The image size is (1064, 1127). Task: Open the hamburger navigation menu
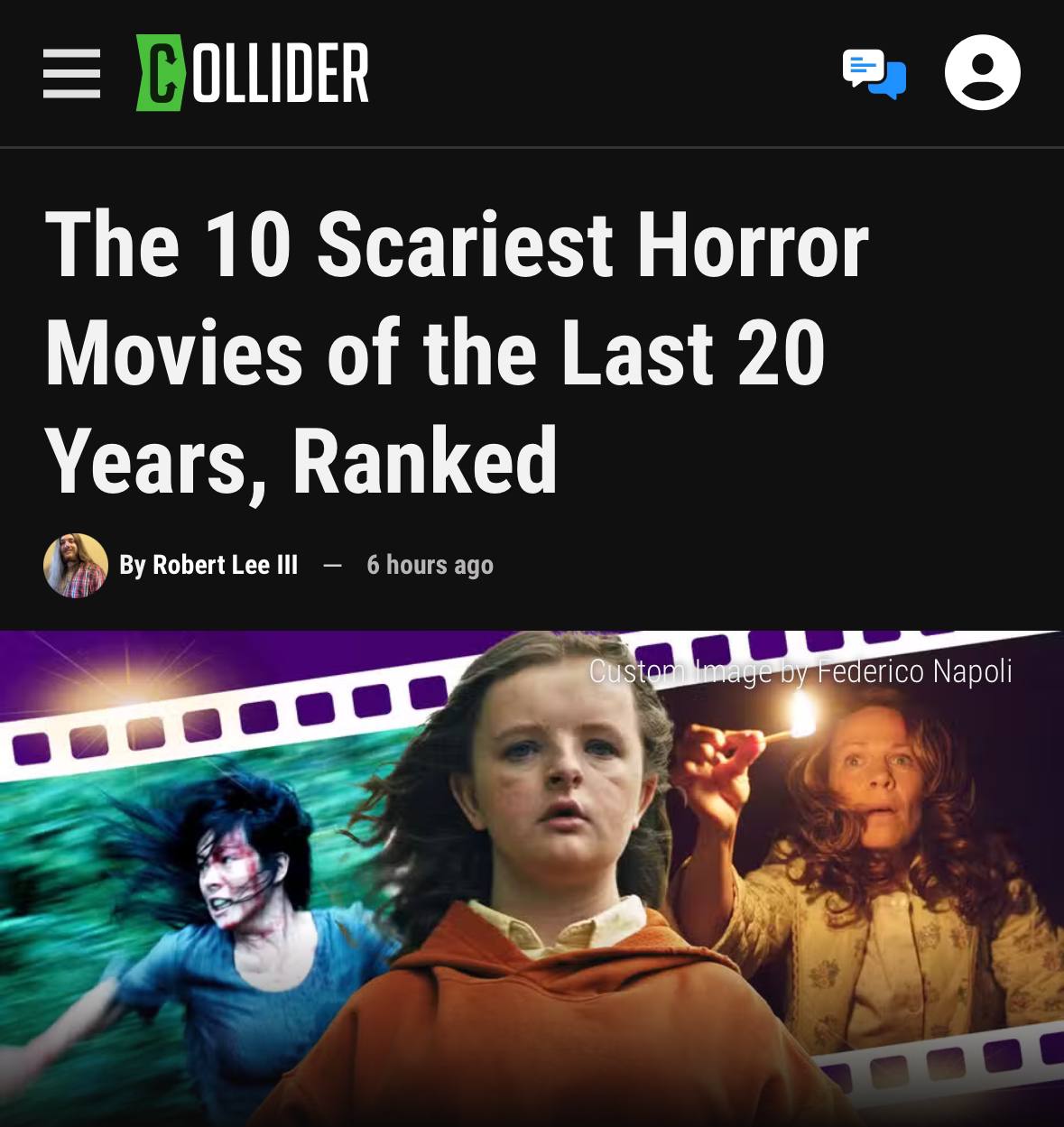coord(72,73)
